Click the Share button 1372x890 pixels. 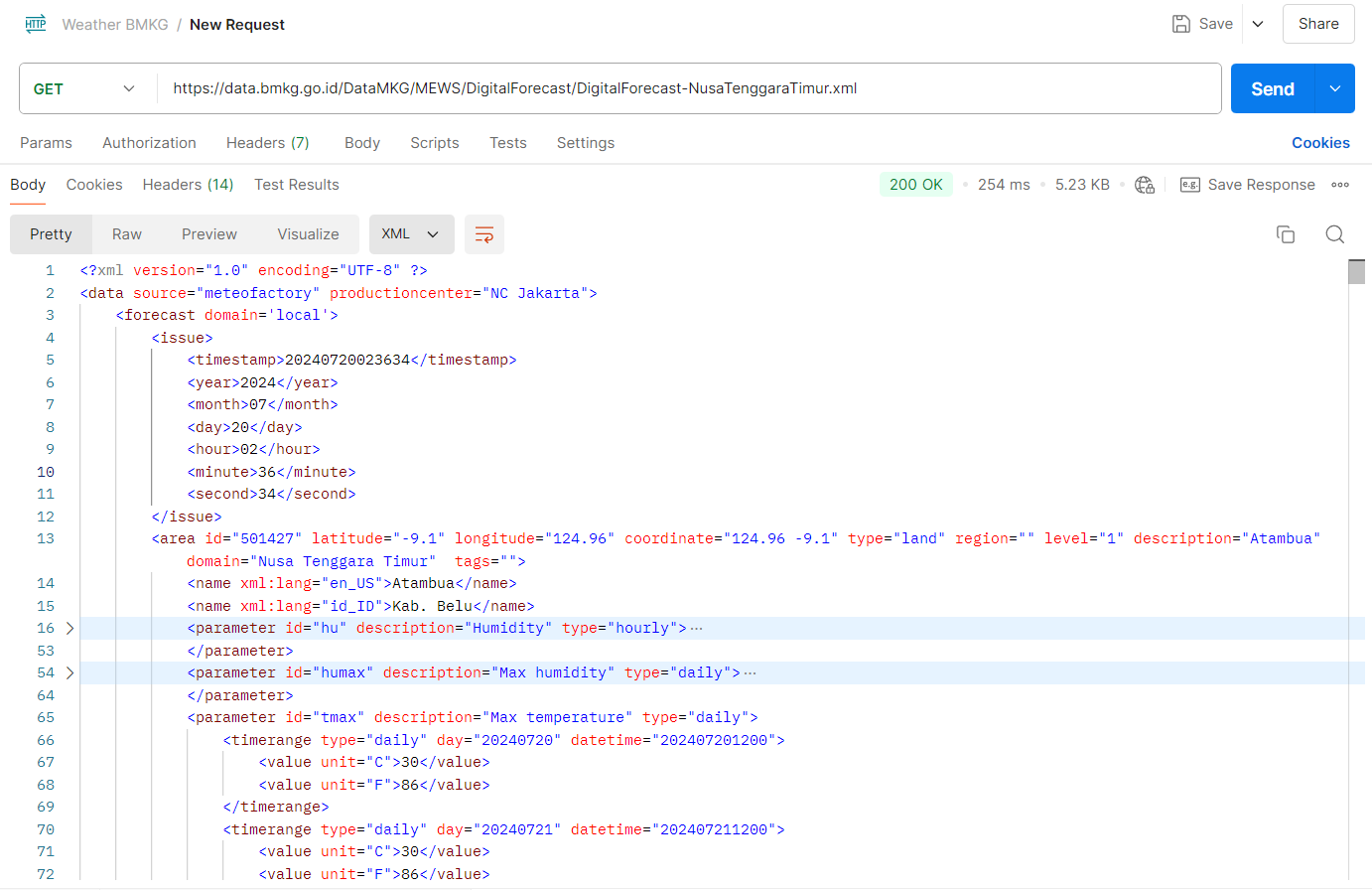click(1318, 24)
